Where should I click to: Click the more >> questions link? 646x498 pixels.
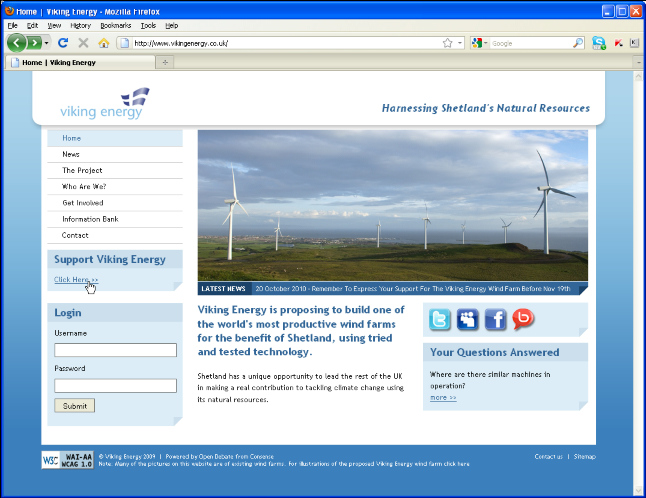[443, 398]
